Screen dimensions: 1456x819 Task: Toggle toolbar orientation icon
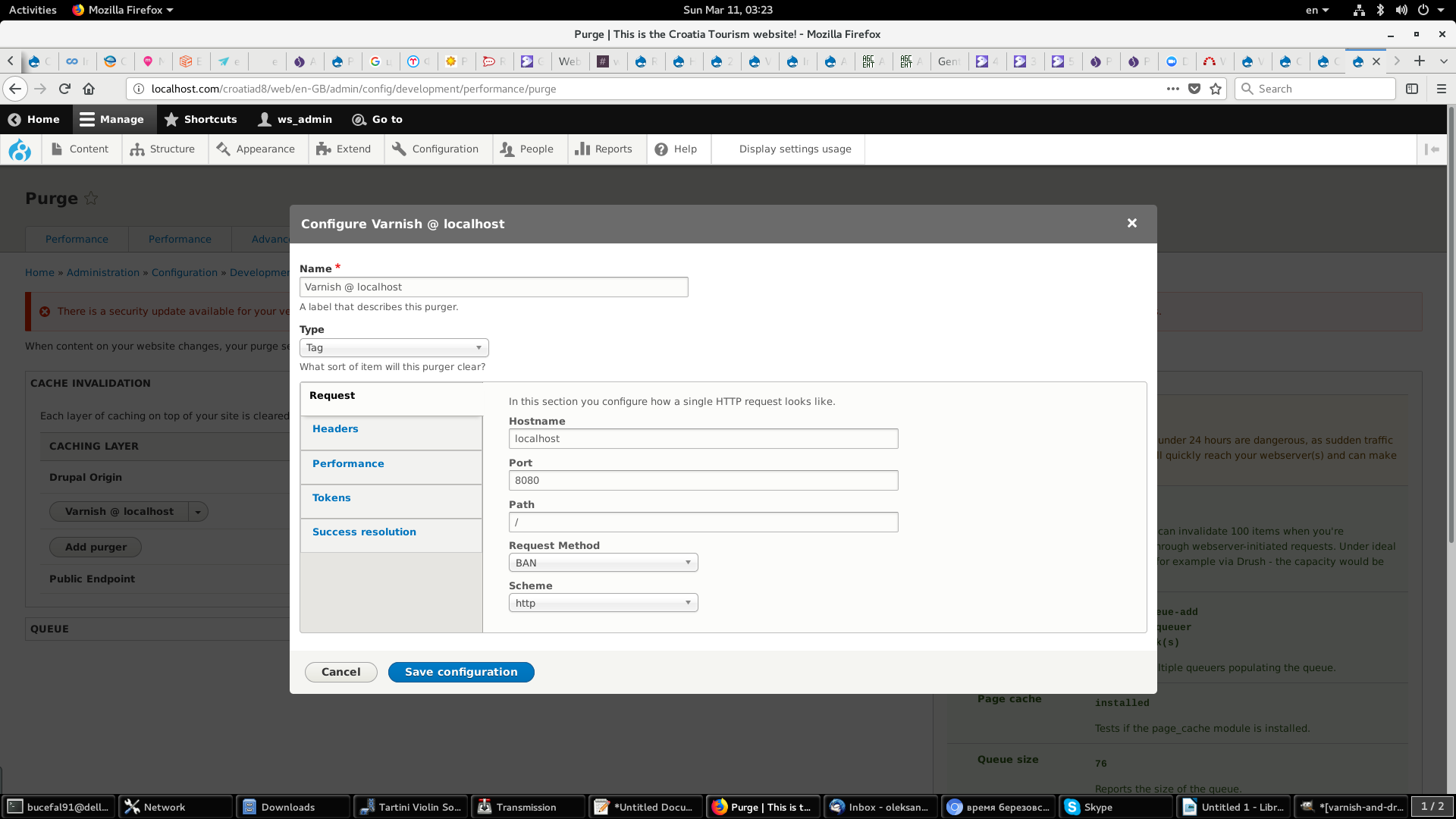pos(1432,149)
